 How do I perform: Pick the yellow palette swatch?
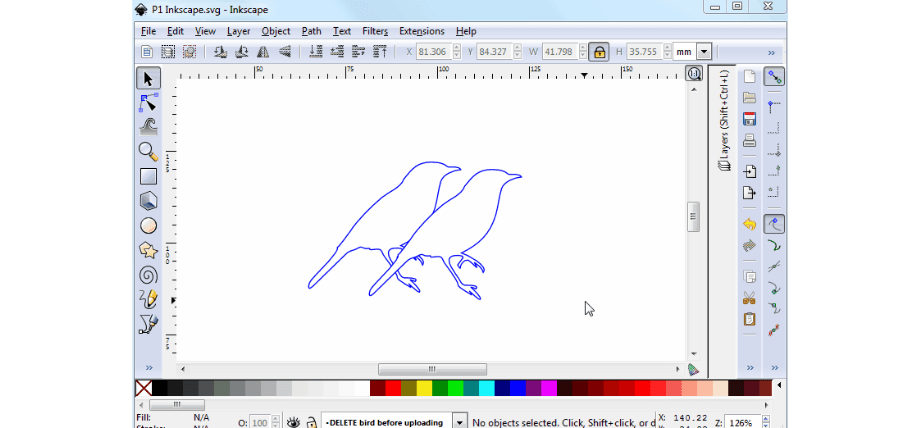(424, 387)
